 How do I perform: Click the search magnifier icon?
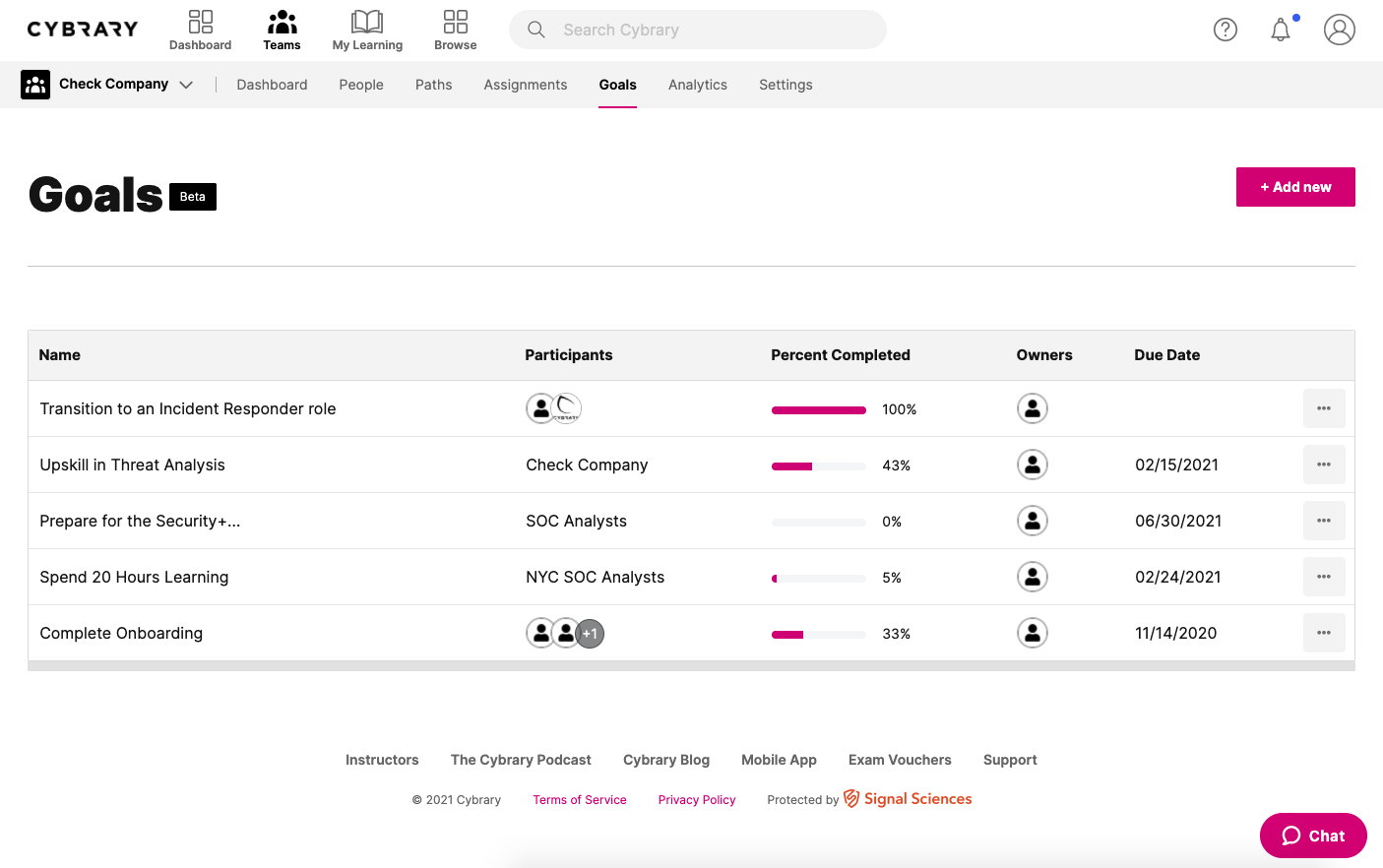point(536,30)
